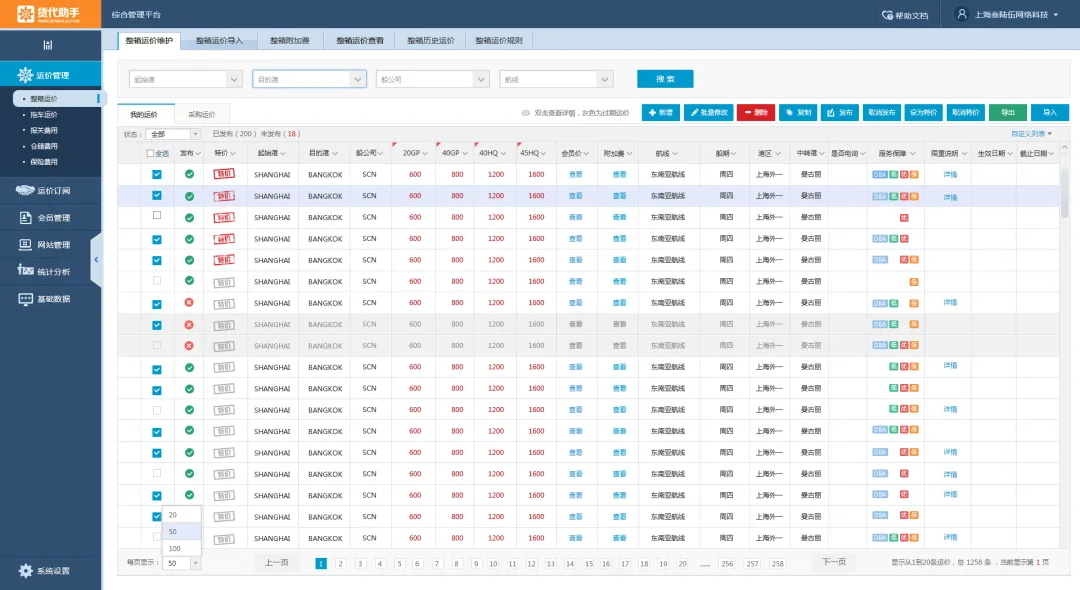The width and height of the screenshot is (1080, 590).
Task: Expand the 起始港 origin port dropdown
Action: coord(234,80)
